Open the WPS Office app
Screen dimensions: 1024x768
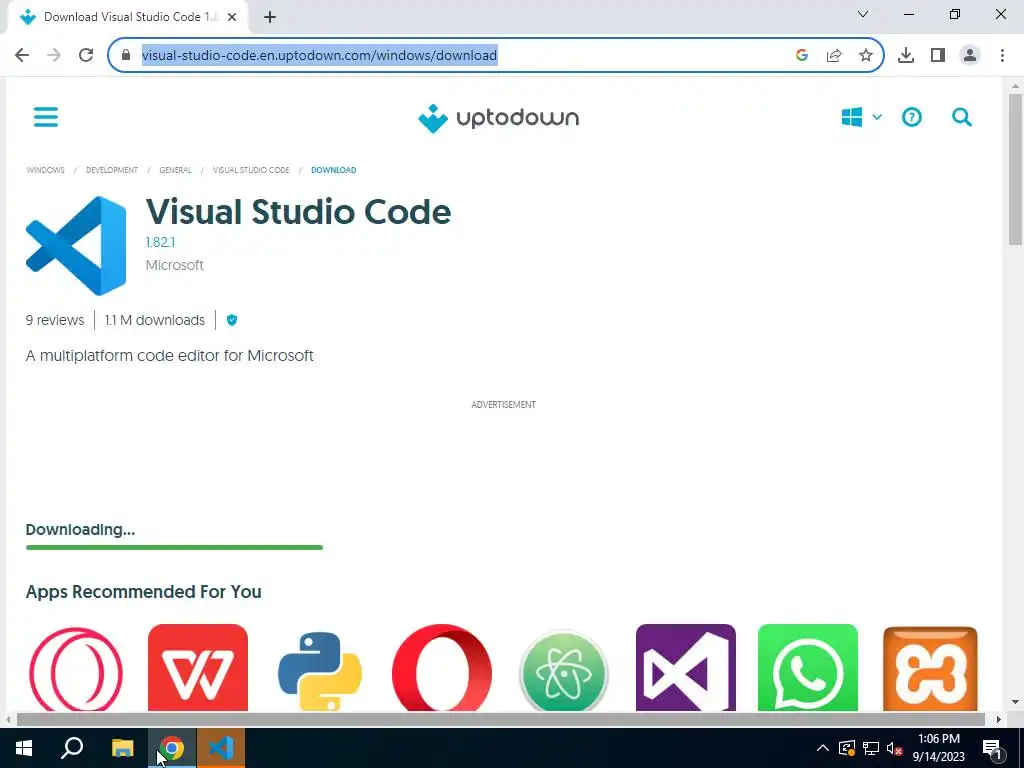pyautogui.click(x=198, y=667)
